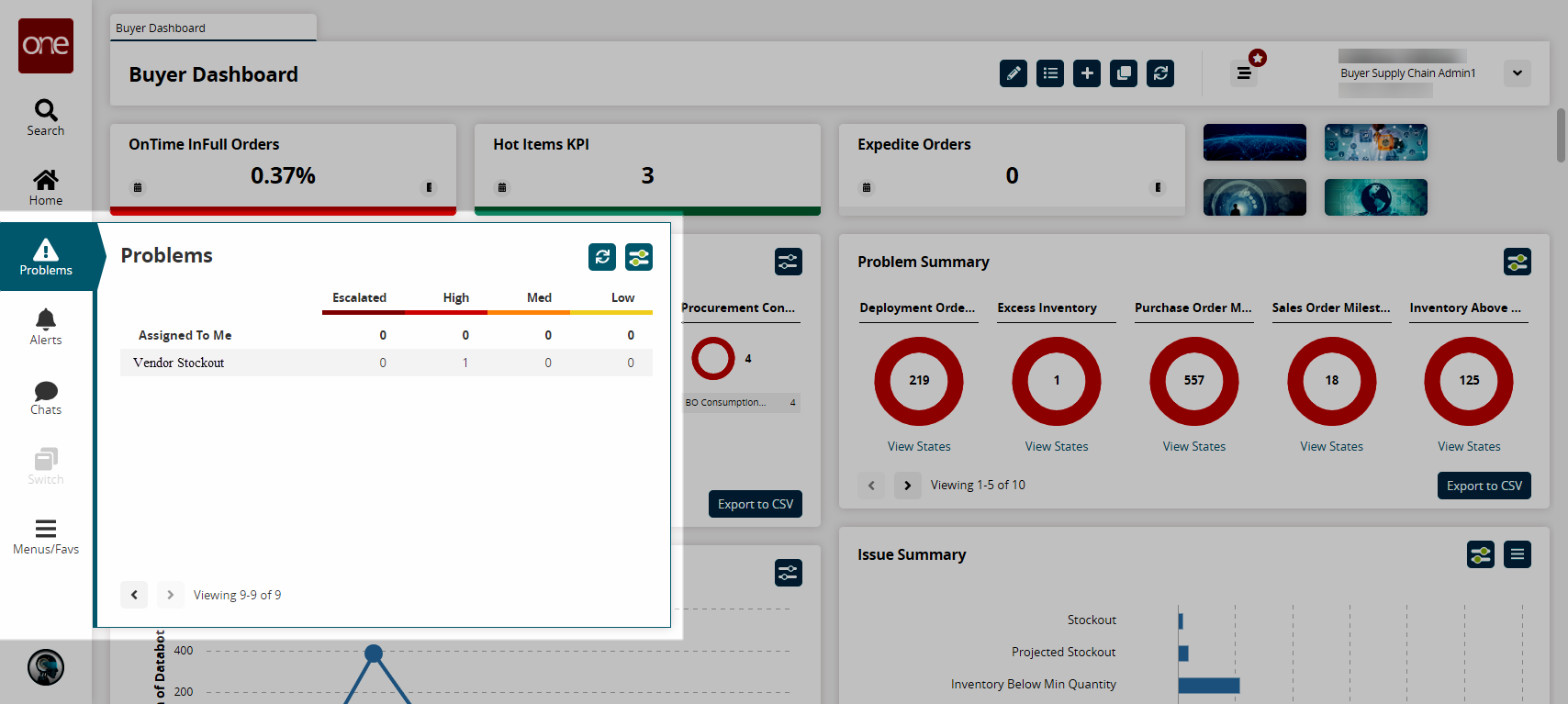Screen dimensions: 1568x704
Task: Open Alerts in the sidebar
Action: click(46, 327)
